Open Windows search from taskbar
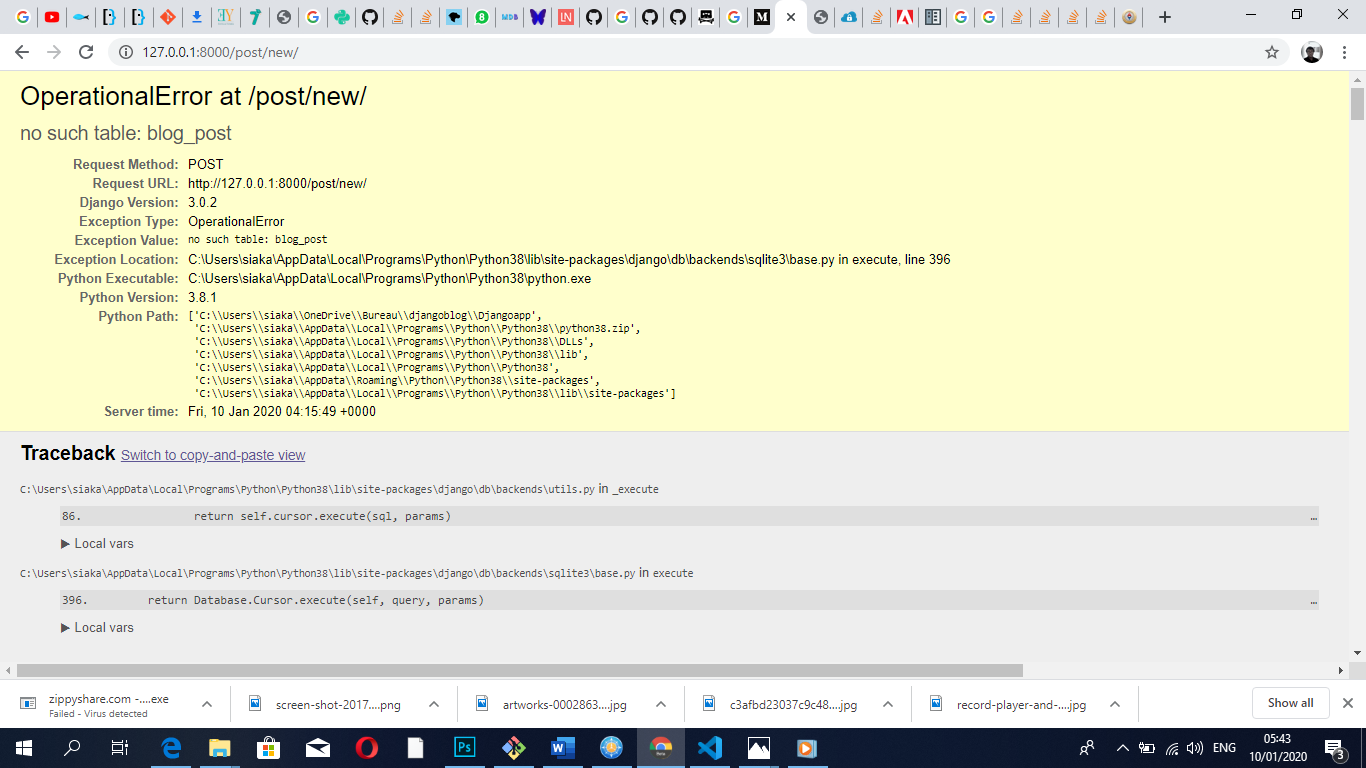 coord(72,747)
